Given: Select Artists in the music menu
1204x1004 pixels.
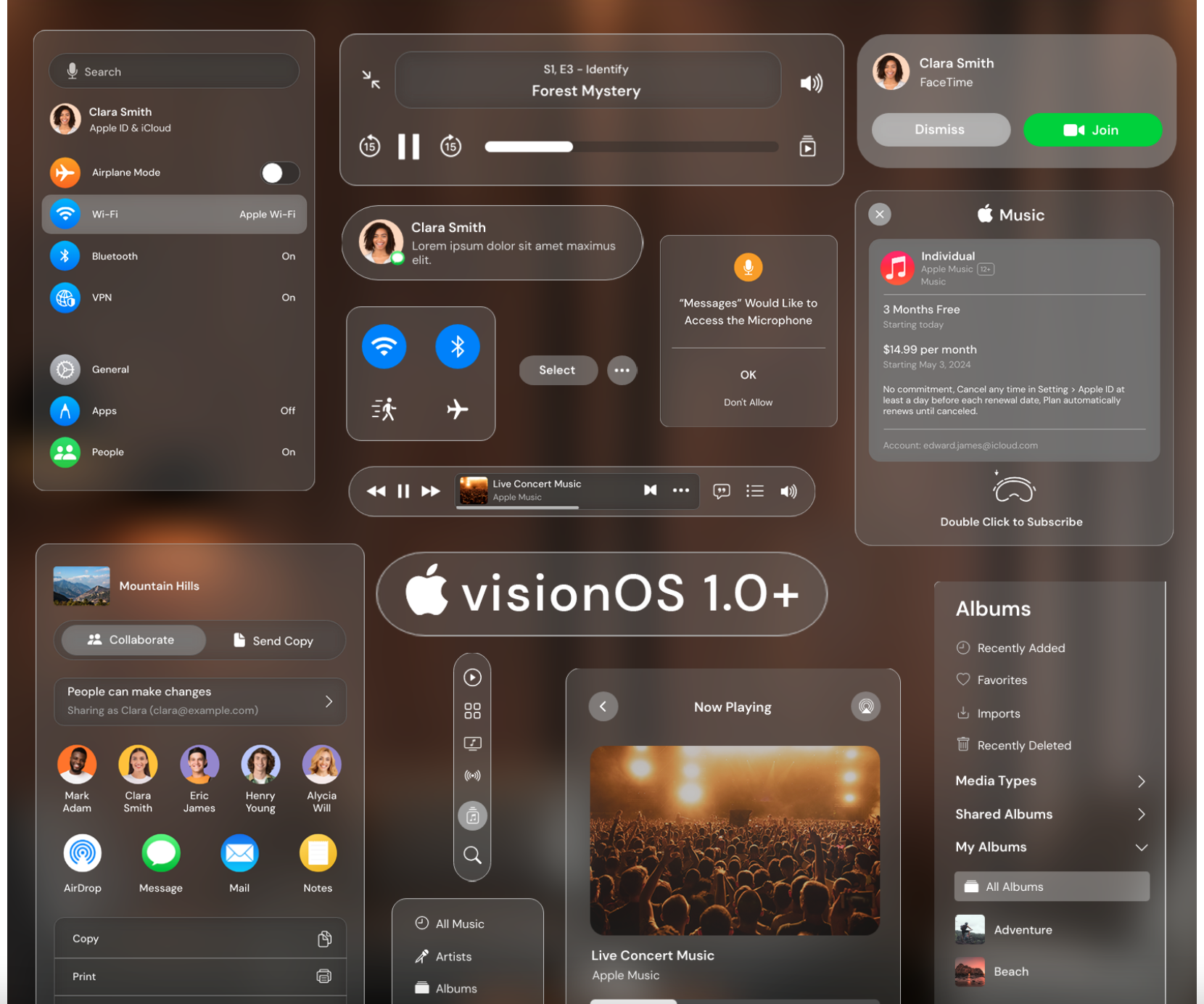Looking at the screenshot, I should (452, 956).
